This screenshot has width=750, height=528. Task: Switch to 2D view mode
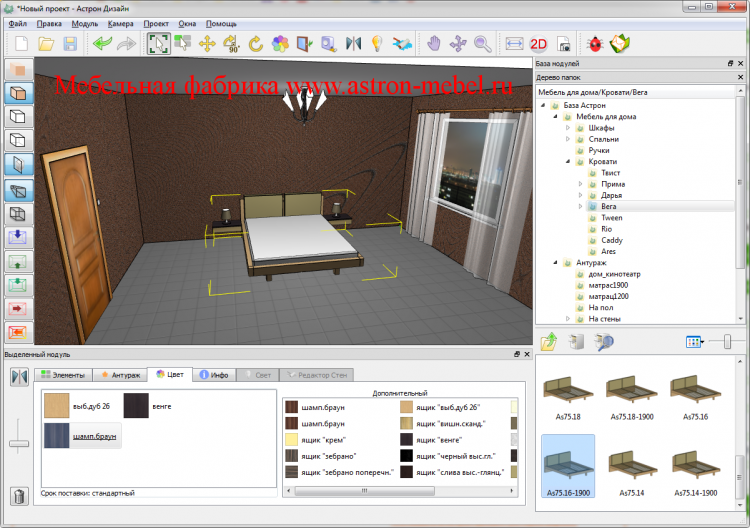[539, 44]
